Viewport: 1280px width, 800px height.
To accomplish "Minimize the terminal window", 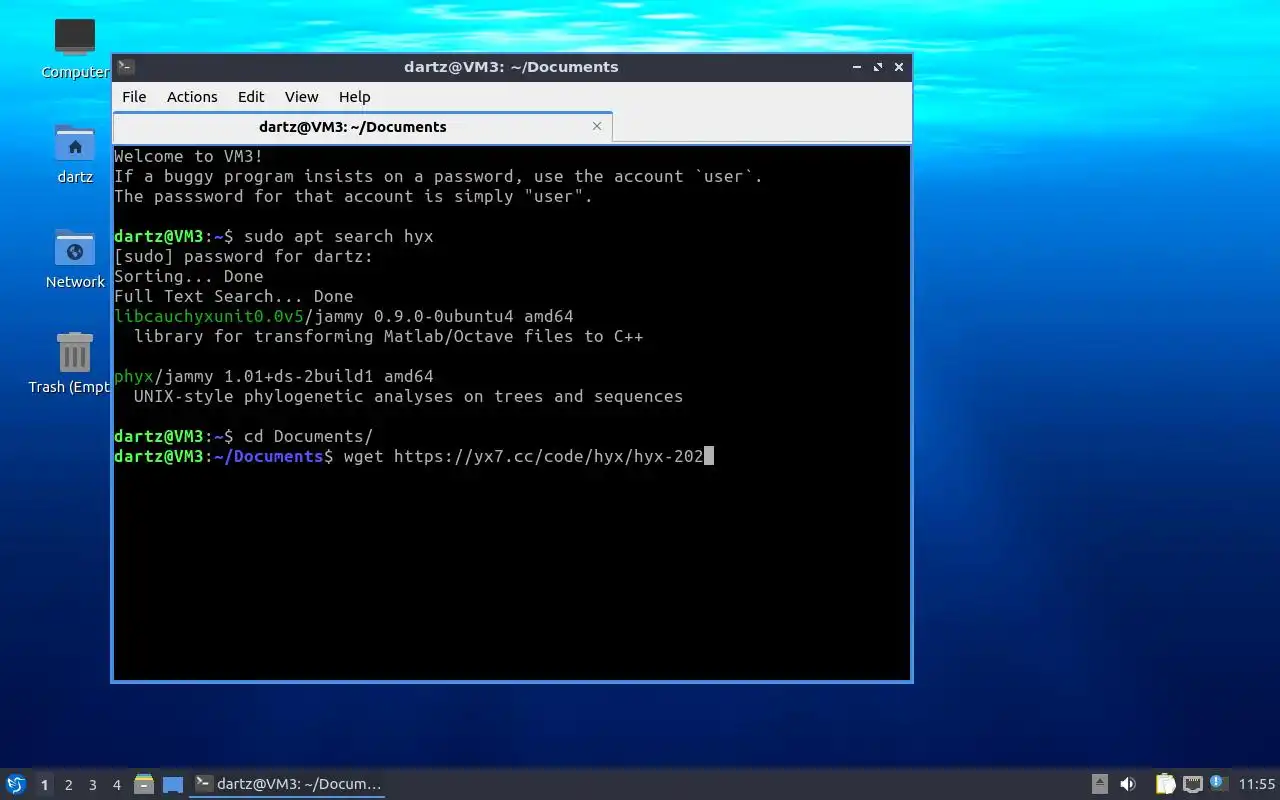I will pyautogui.click(x=857, y=67).
